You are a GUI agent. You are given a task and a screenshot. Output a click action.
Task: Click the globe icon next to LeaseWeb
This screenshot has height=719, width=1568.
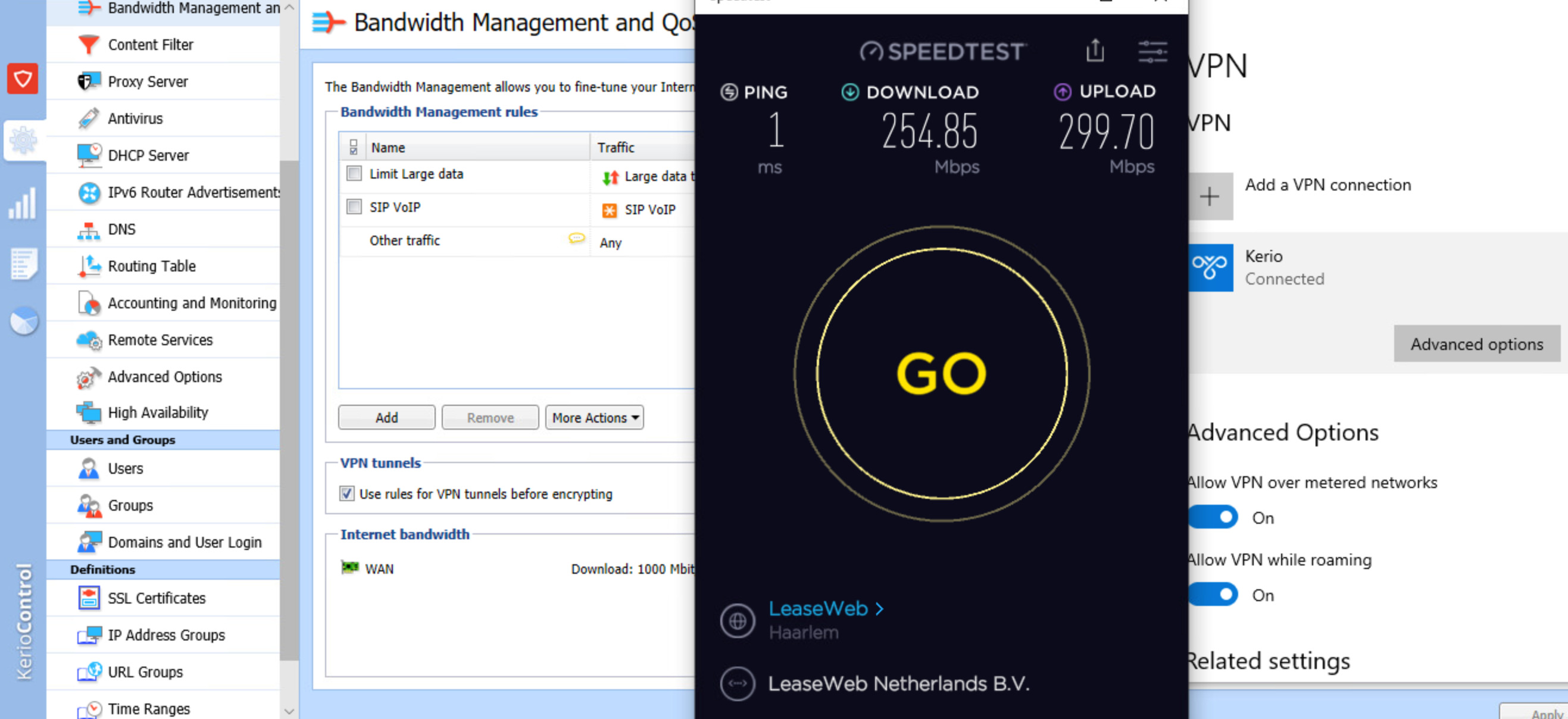[x=737, y=620]
